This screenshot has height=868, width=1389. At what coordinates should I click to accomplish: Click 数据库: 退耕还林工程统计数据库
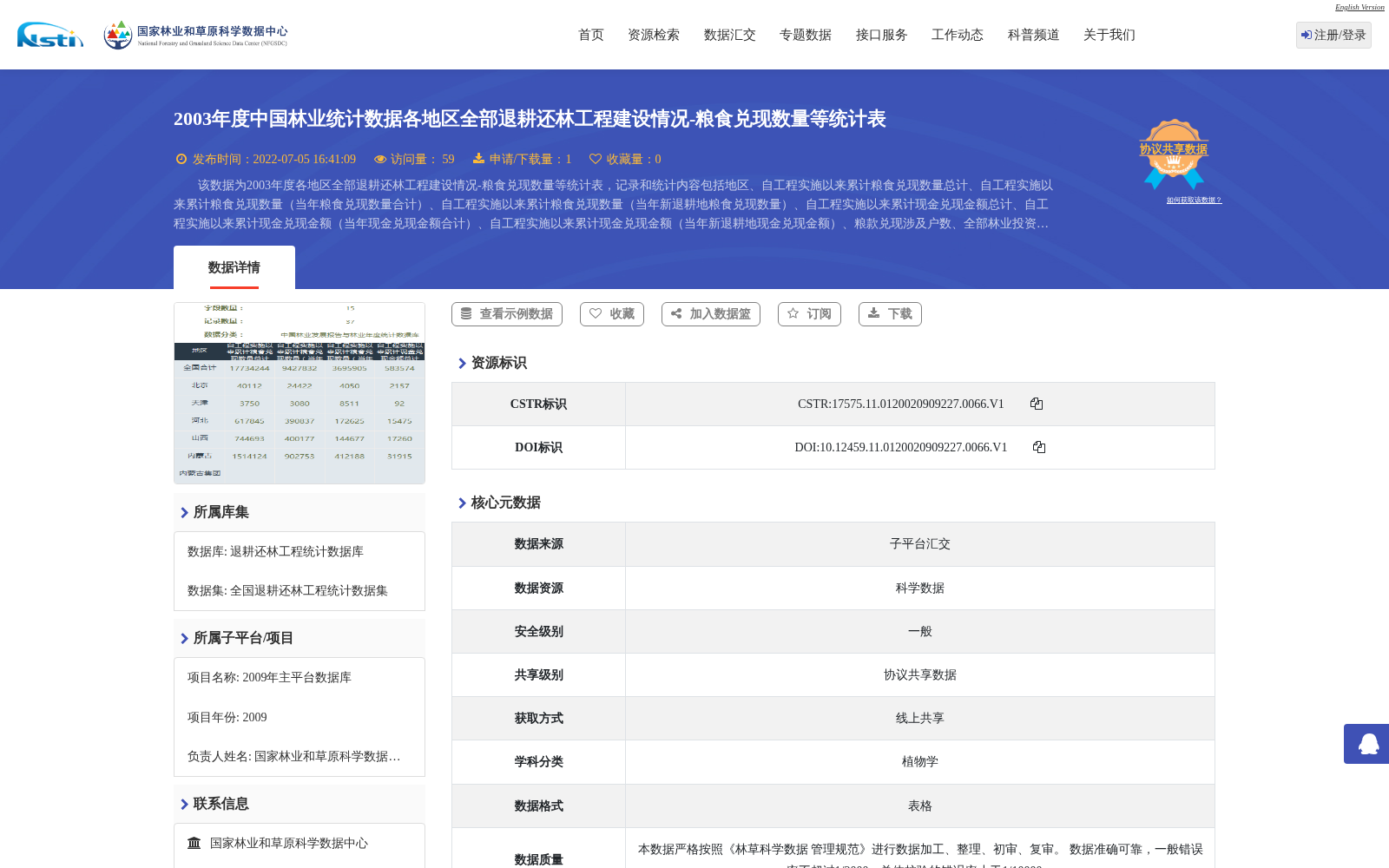pos(275,552)
